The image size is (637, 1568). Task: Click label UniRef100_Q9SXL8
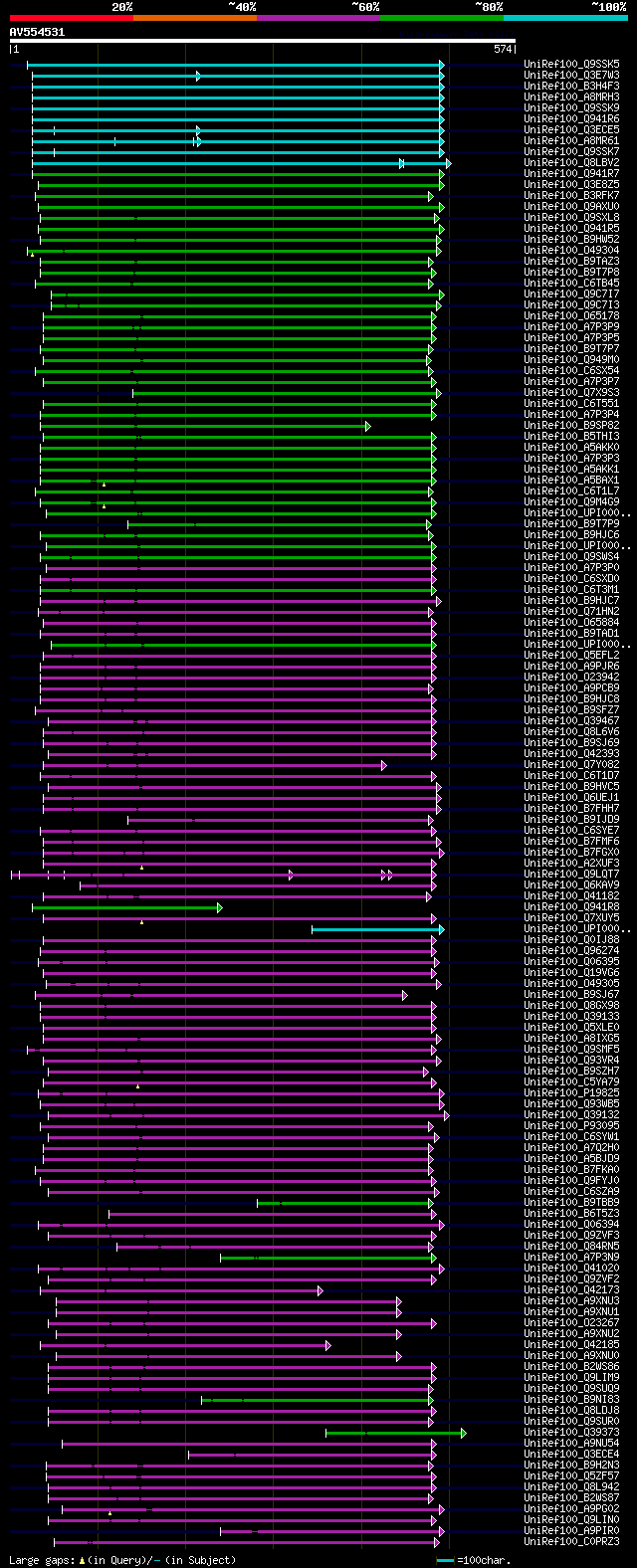[571, 217]
